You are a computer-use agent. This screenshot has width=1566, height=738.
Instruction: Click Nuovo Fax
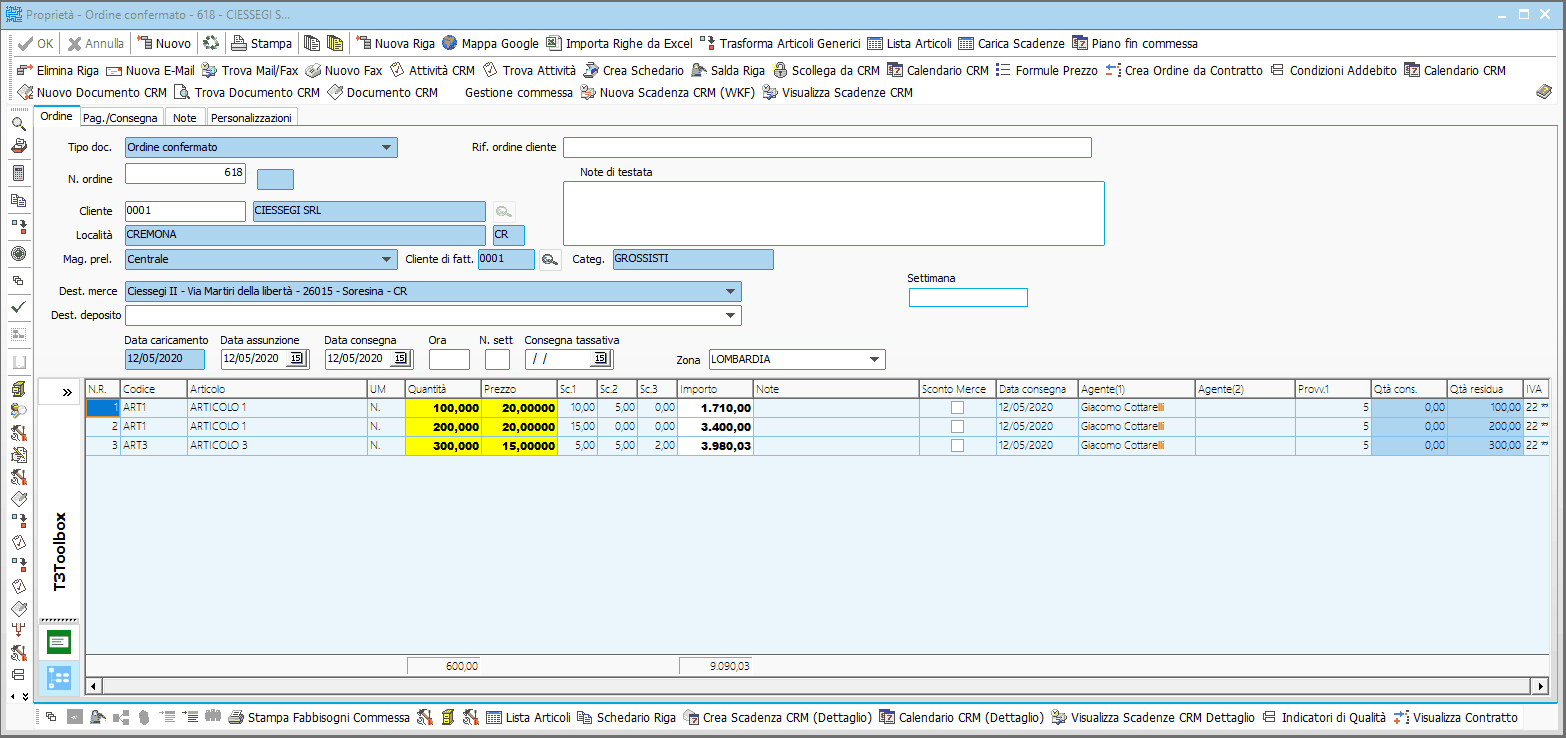click(344, 71)
